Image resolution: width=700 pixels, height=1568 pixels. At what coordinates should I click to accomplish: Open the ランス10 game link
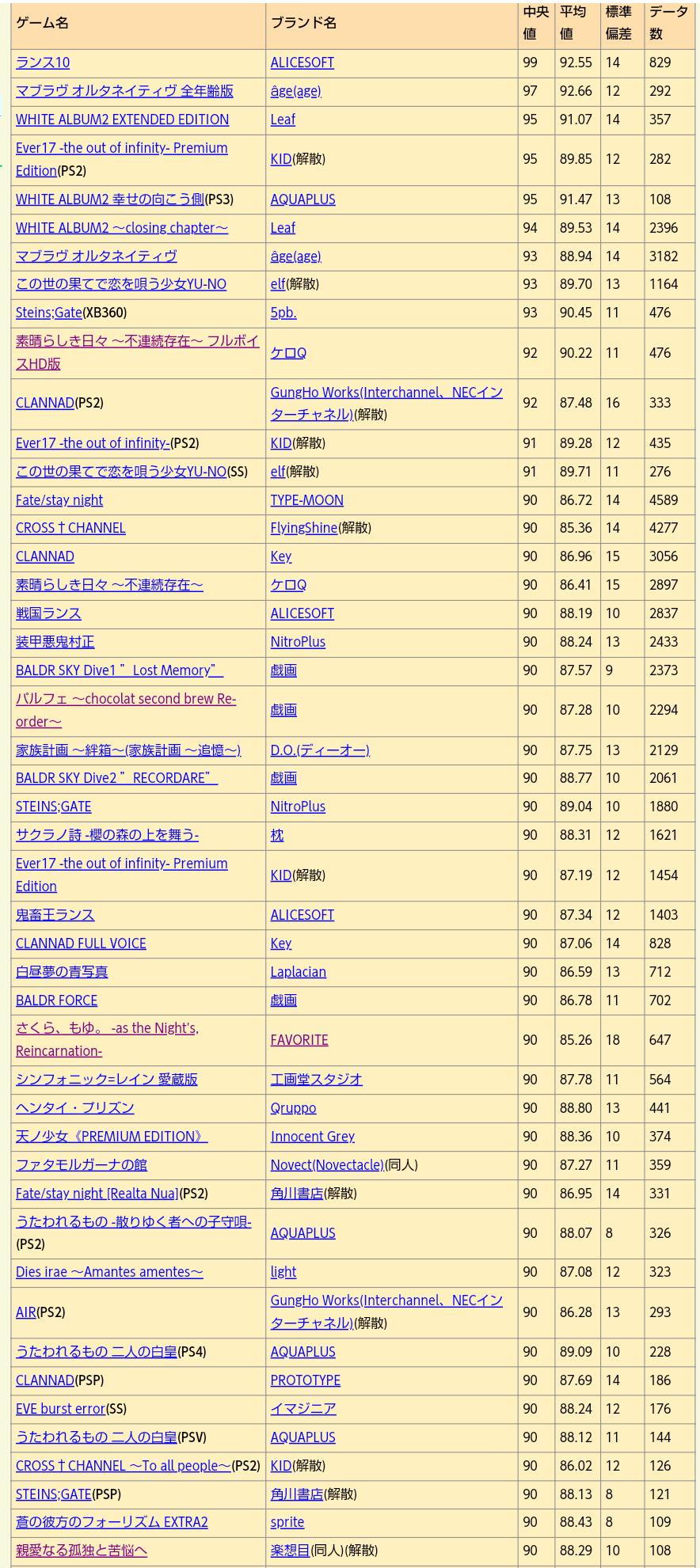(x=43, y=63)
